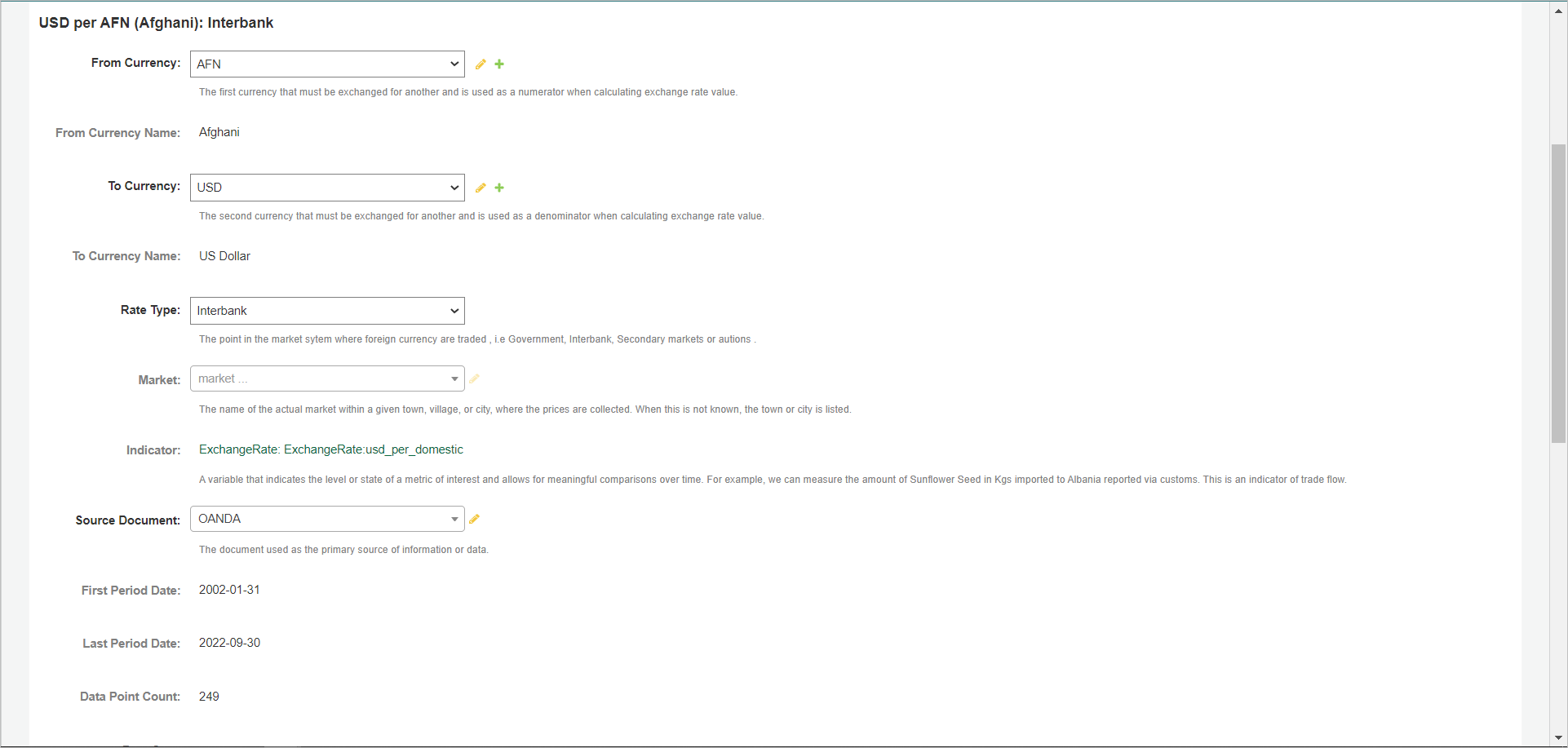The width and height of the screenshot is (1568, 748).
Task: Click the green plus icon beside From Currency
Action: (499, 64)
